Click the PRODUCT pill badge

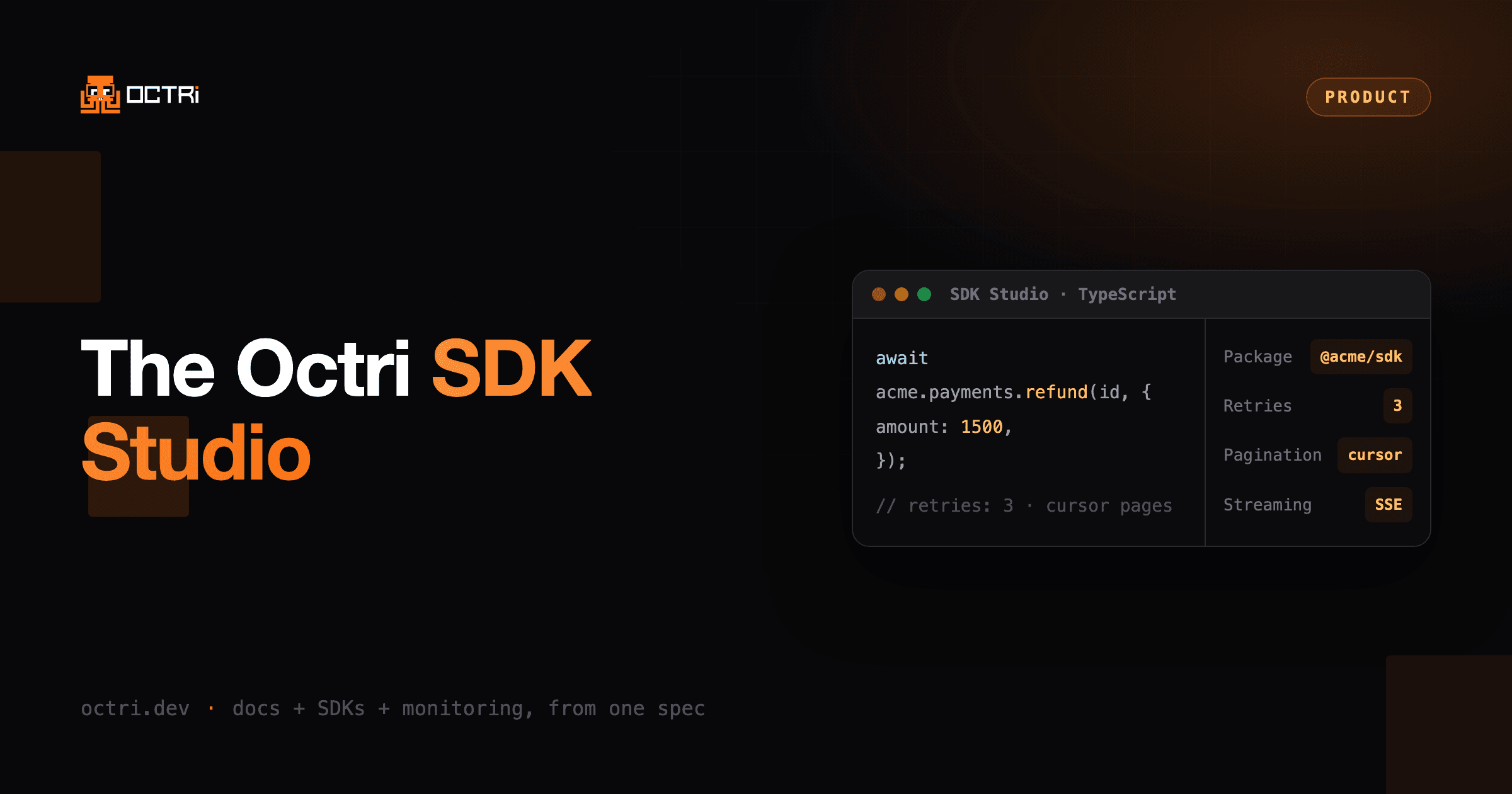[1368, 97]
